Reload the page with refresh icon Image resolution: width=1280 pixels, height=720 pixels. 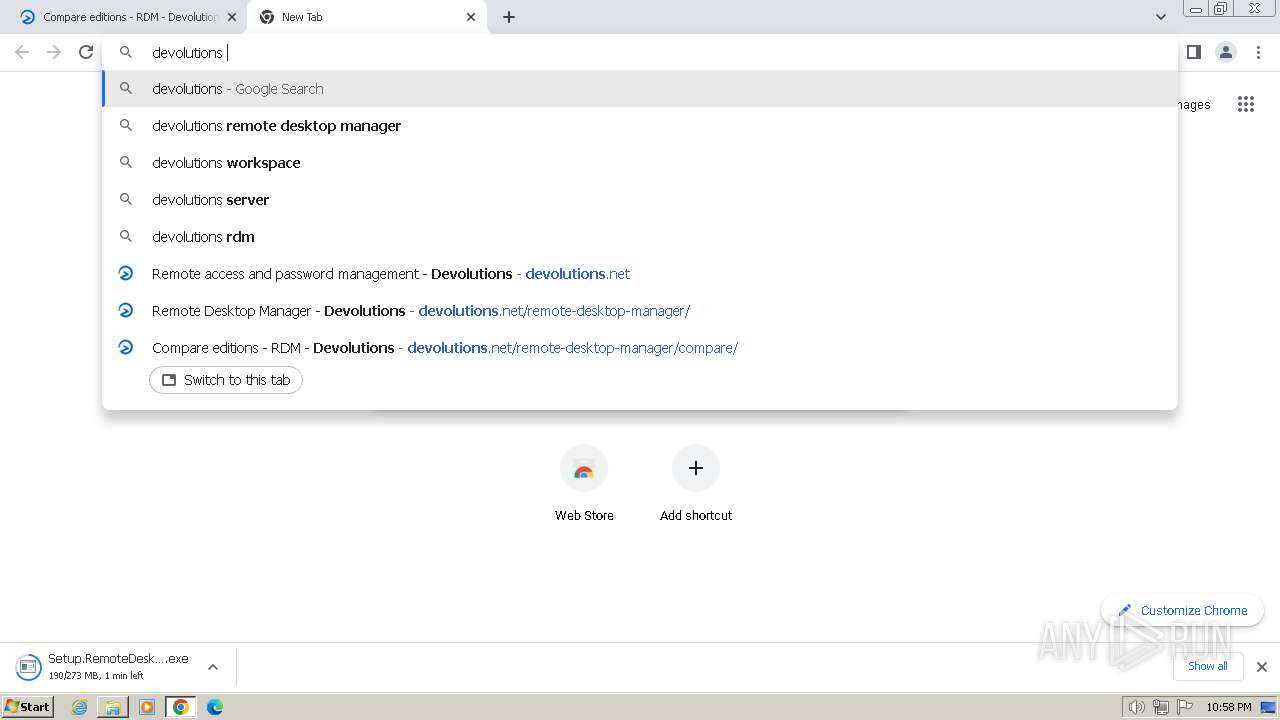[86, 52]
